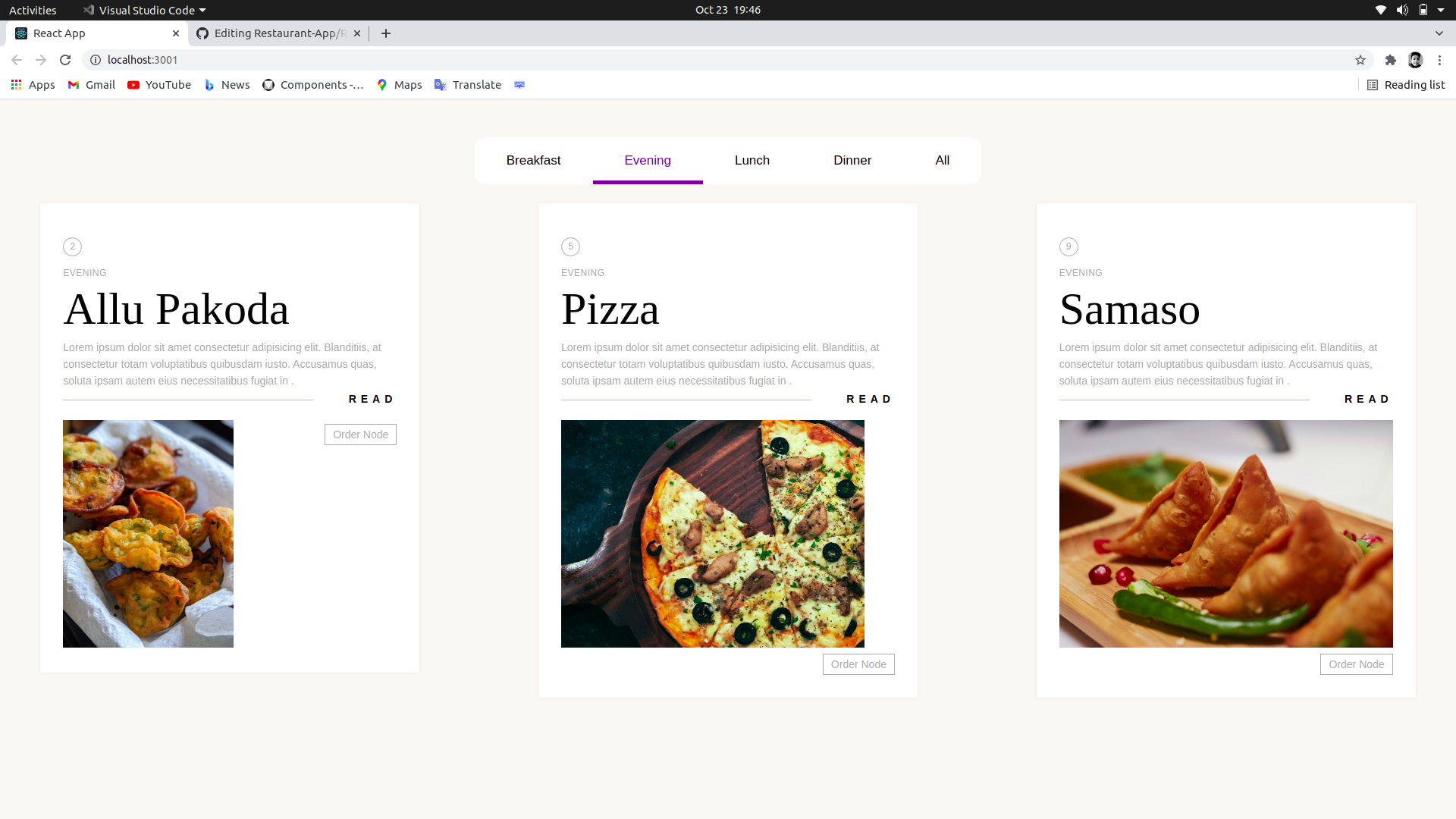Open the Gmail bookmark
Screen dimensions: 1456x819
pos(90,84)
